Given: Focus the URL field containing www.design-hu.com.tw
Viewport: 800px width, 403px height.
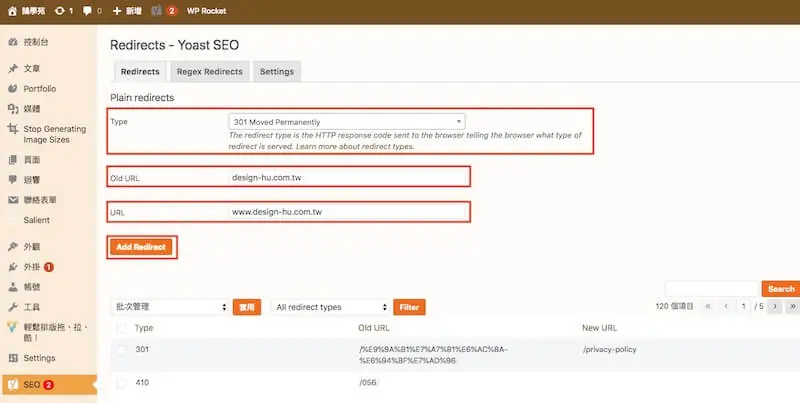Looking at the screenshot, I should pyautogui.click(x=347, y=212).
